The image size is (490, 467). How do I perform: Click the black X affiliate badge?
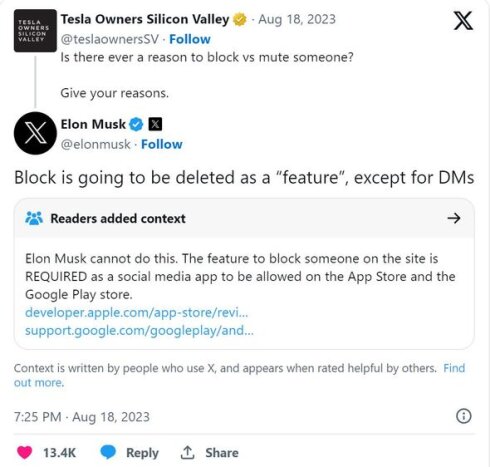[x=155, y=124]
